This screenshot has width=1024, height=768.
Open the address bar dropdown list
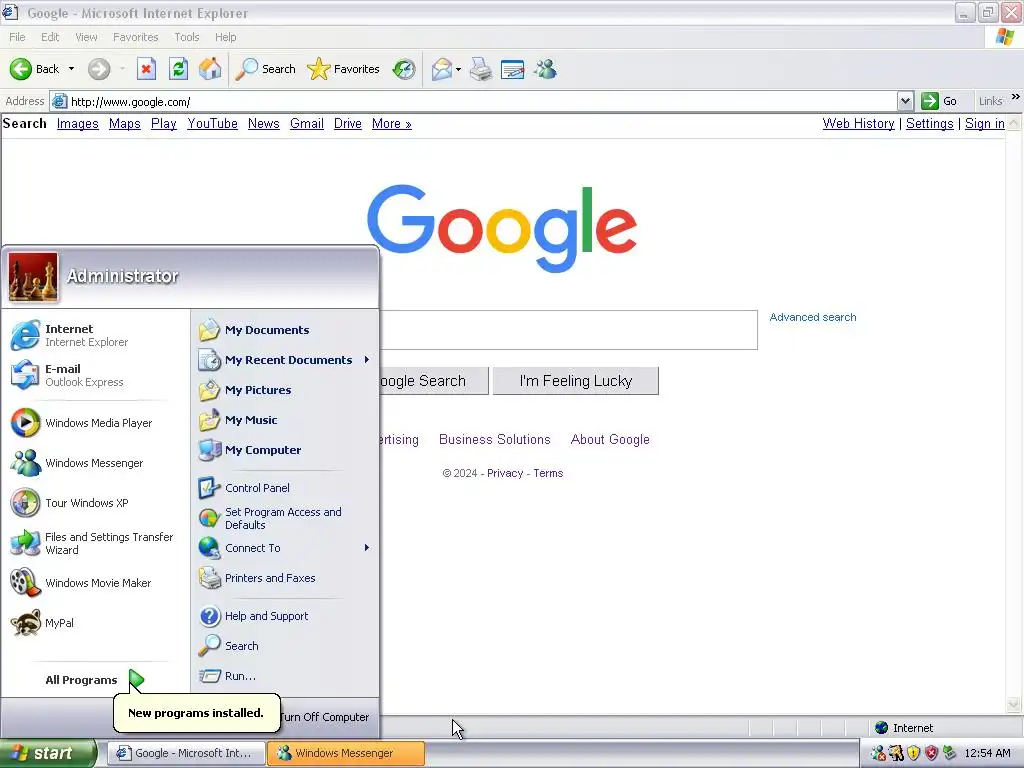(905, 101)
